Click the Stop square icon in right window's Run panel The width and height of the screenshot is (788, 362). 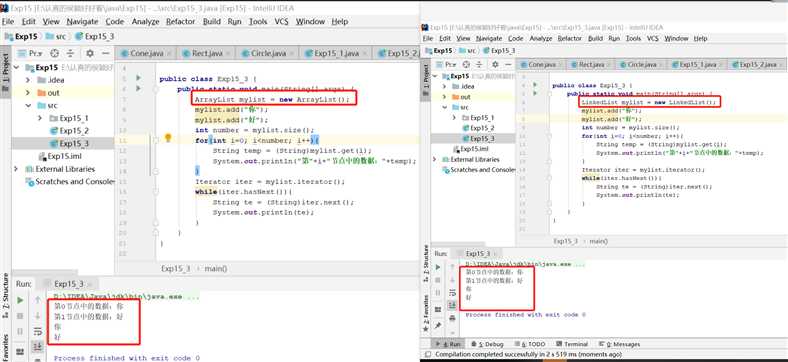[x=438, y=280]
